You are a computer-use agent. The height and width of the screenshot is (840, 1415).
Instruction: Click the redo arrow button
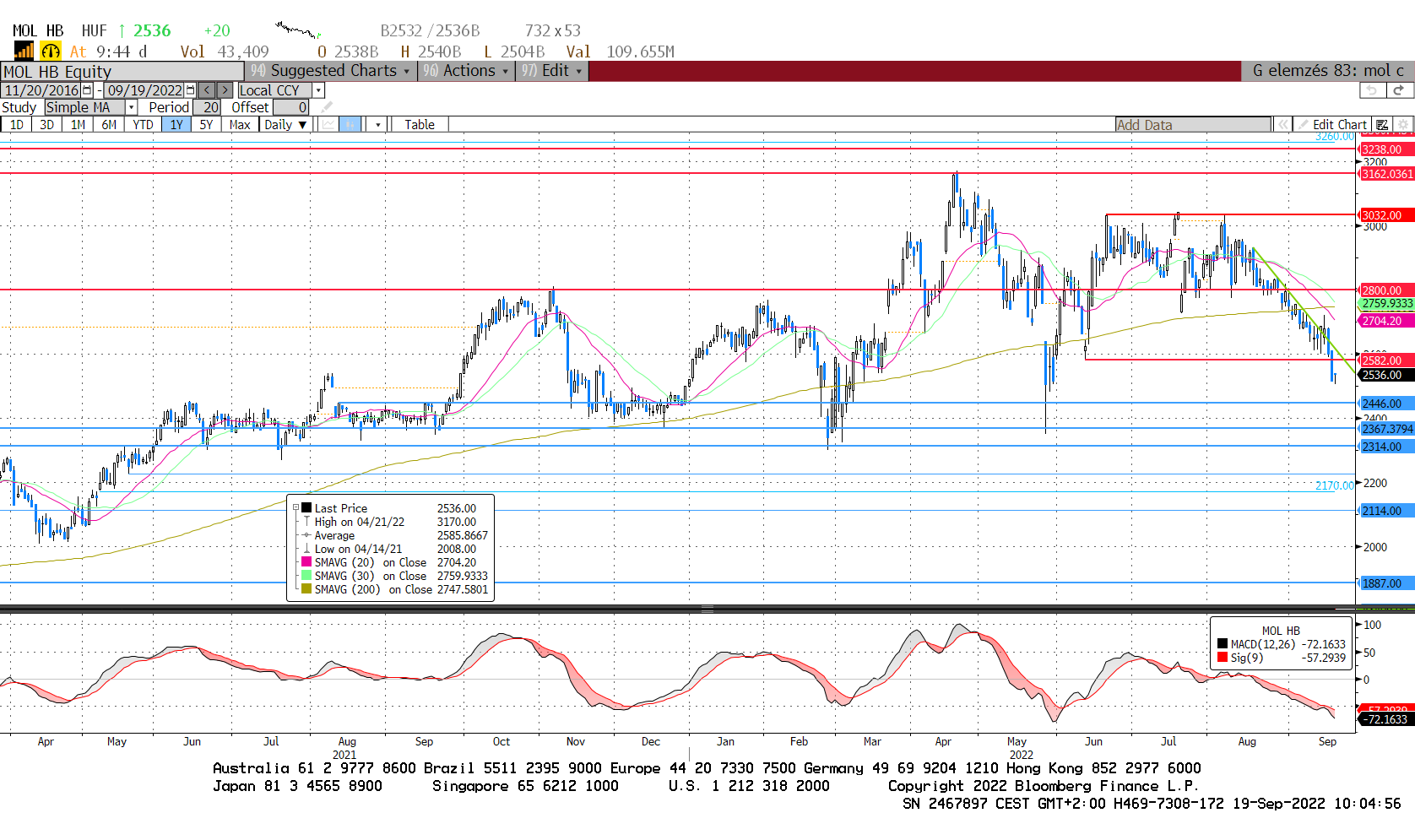tap(1399, 90)
